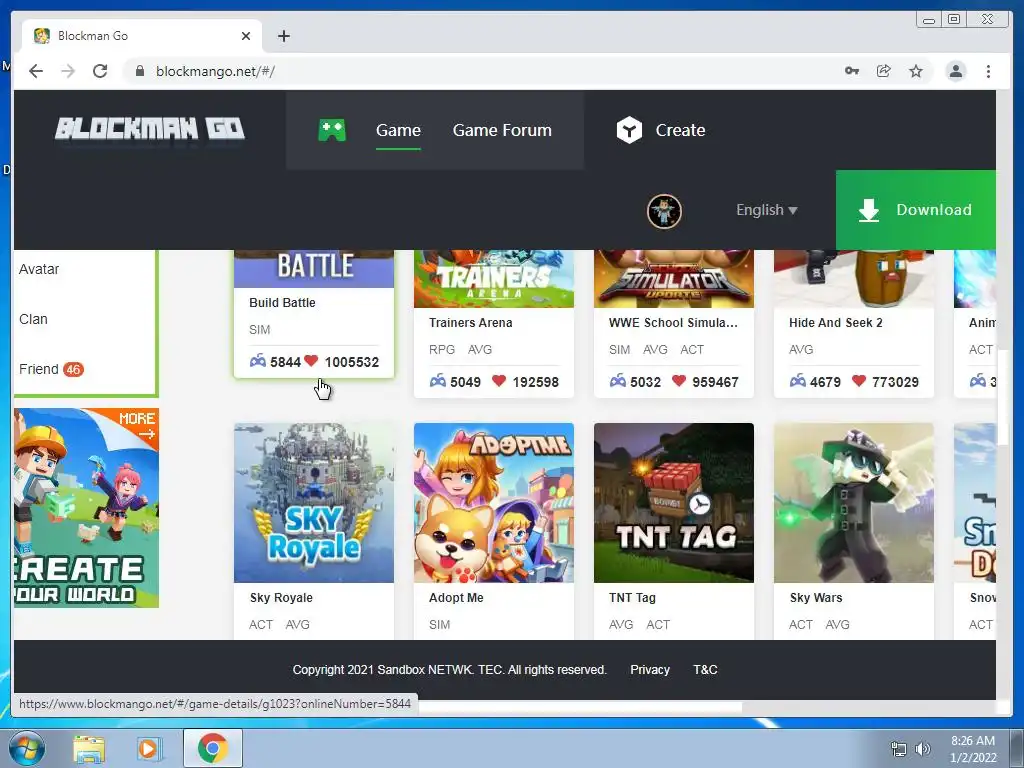Open Hide And Seek 2 title
This screenshot has height=768, width=1024.
point(835,323)
